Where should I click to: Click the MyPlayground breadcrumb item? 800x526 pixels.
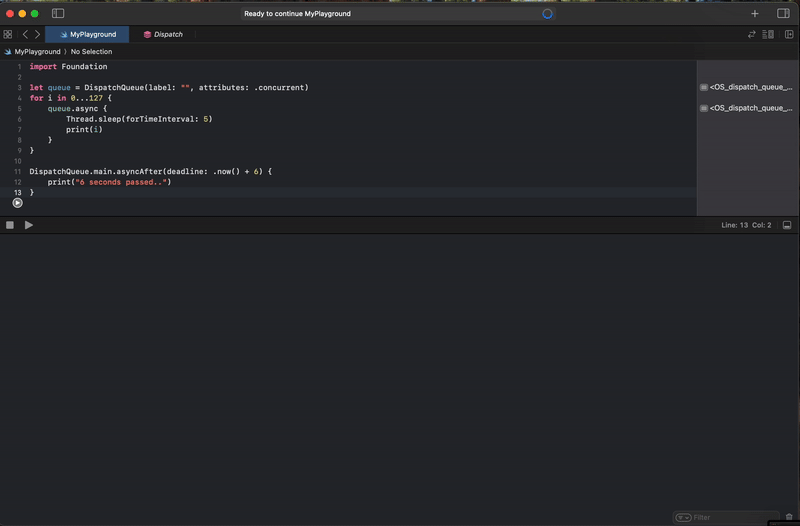click(32, 52)
